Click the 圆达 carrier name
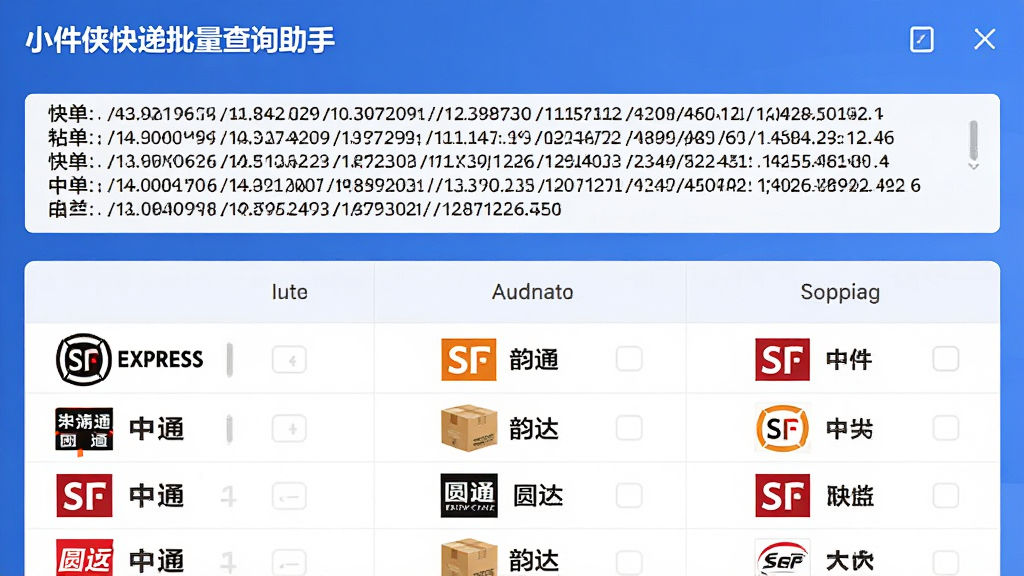 pos(537,496)
